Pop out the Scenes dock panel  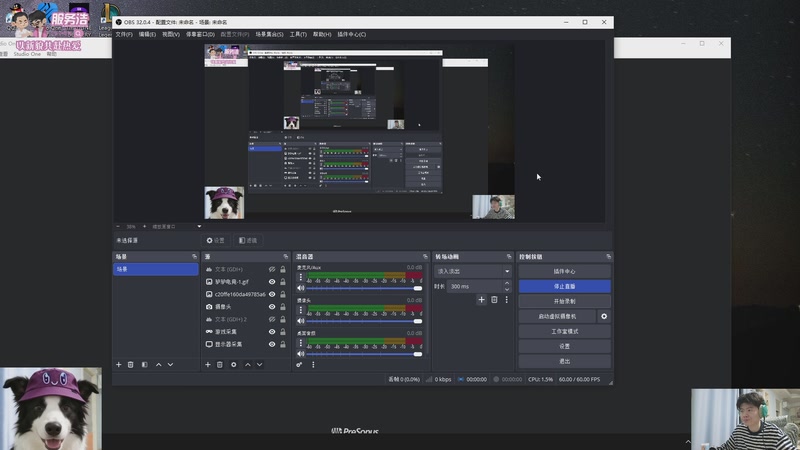(x=194, y=257)
